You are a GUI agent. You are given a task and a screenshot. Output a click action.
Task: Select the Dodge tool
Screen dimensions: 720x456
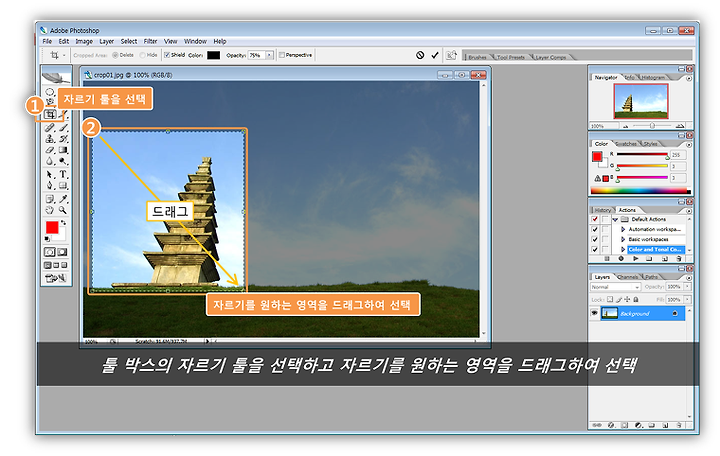click(x=63, y=162)
